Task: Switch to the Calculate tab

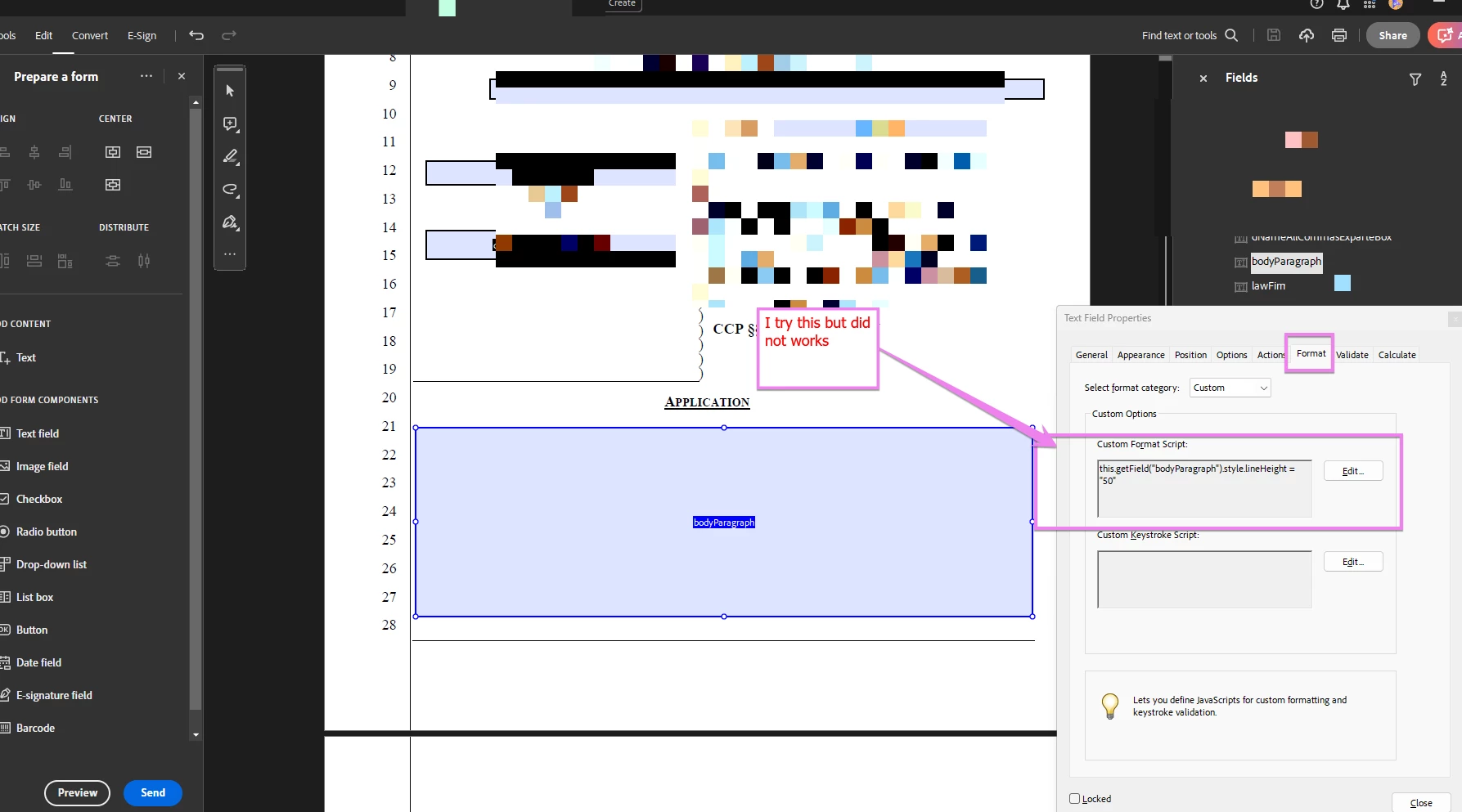Action: coord(1397,355)
